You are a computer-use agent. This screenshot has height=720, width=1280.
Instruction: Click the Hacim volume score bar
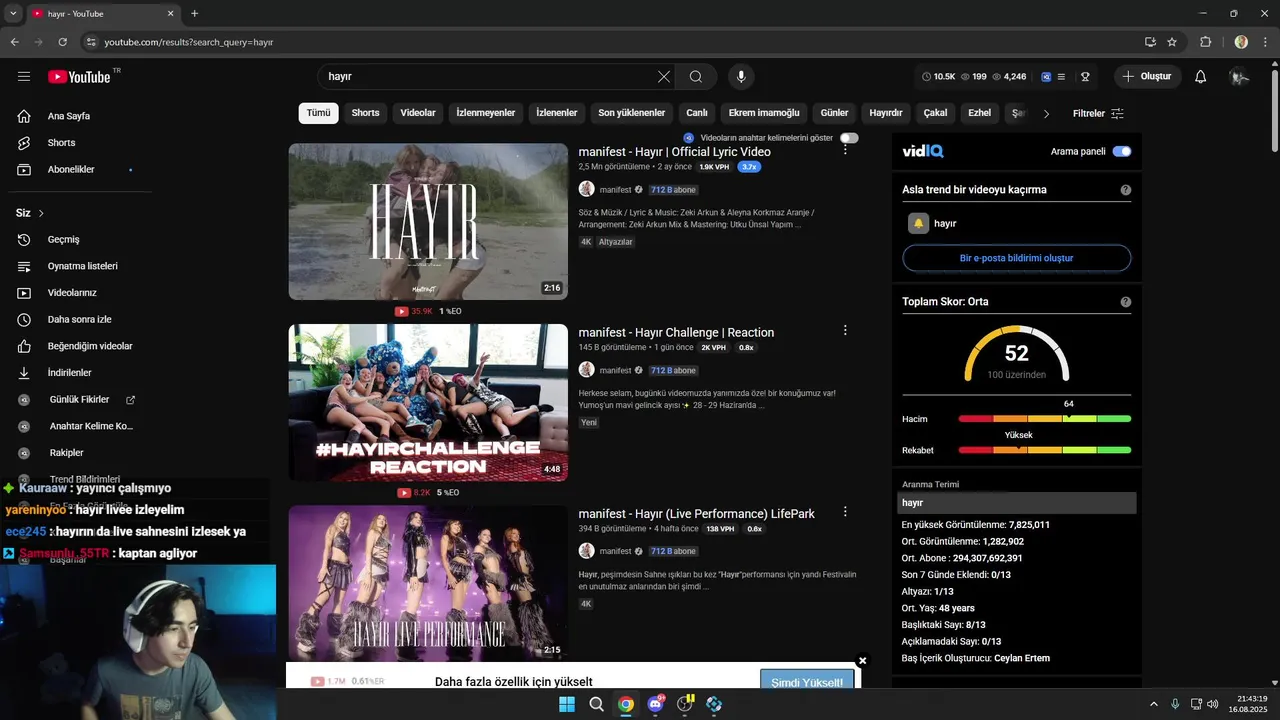[1044, 419]
